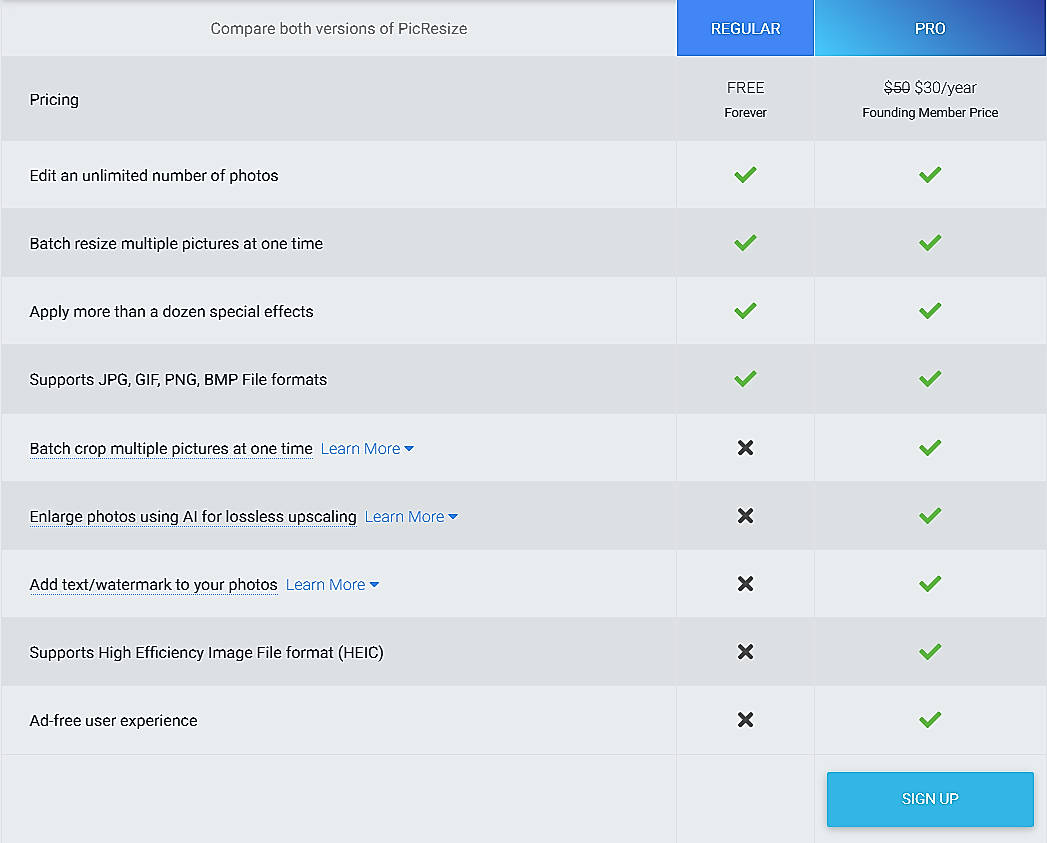Image resolution: width=1047 pixels, height=843 pixels.
Task: Click the PRO plan header tab
Action: click(x=930, y=28)
